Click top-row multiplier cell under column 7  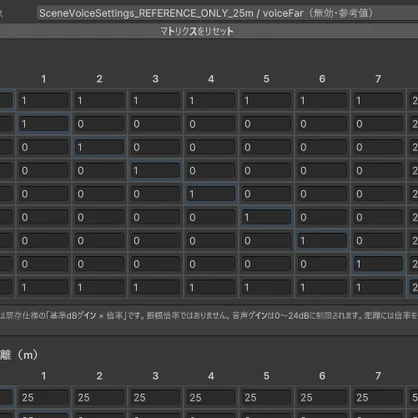(x=378, y=100)
